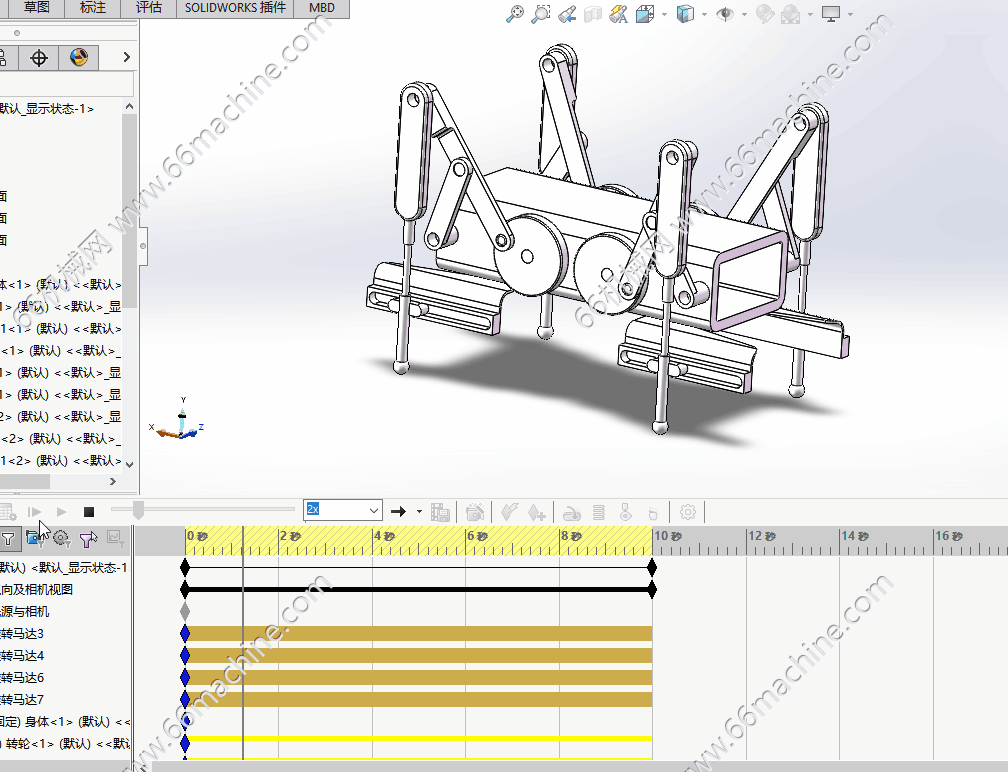Open the Playback Mode dropdown arrow
The width and height of the screenshot is (1008, 772).
tap(419, 512)
